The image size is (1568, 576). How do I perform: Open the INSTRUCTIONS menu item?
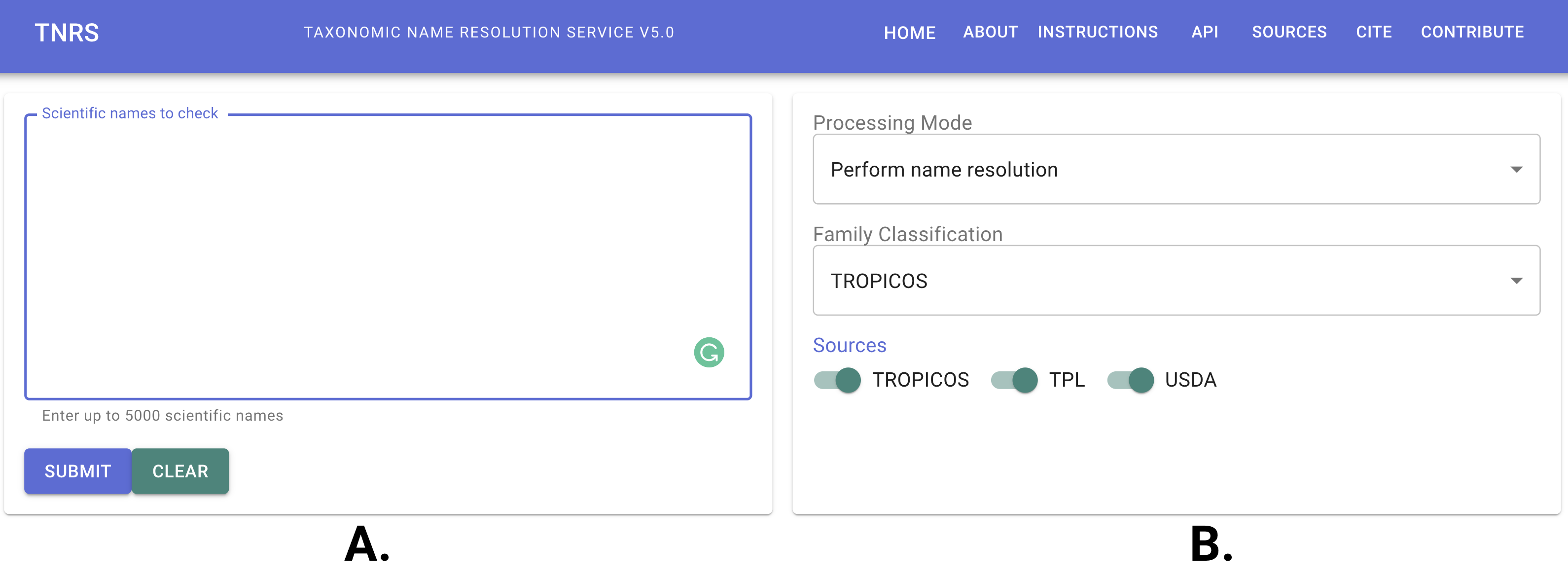click(x=1098, y=32)
